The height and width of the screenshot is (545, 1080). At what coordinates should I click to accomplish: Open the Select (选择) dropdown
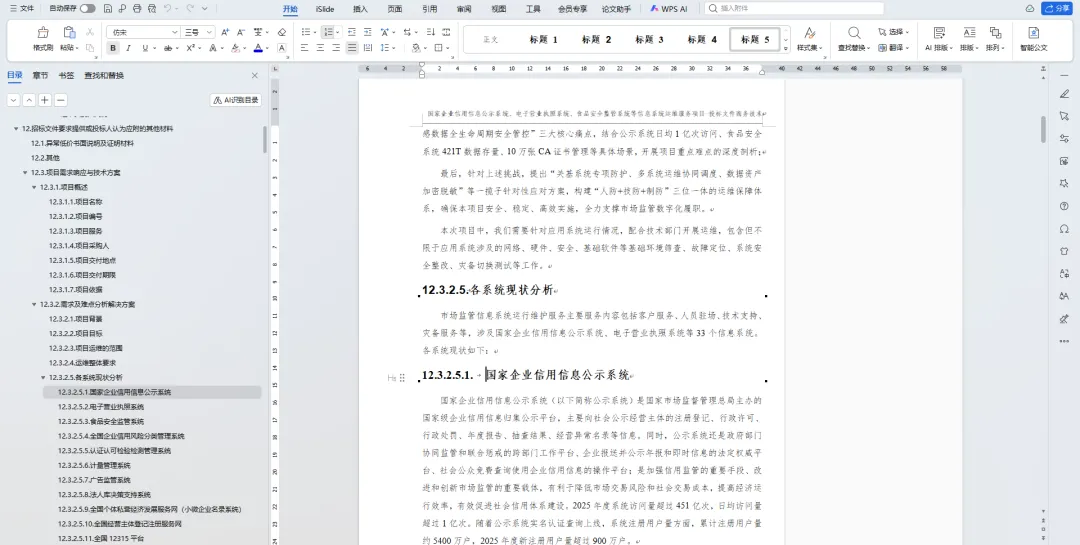[x=893, y=32]
